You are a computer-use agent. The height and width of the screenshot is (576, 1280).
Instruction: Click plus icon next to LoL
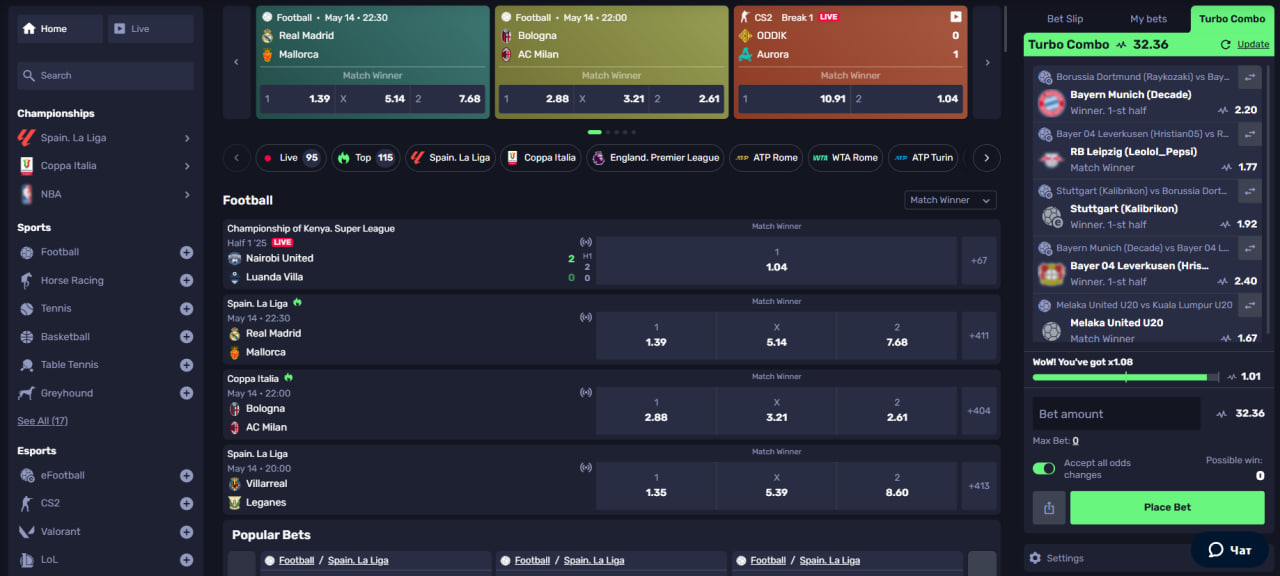click(x=186, y=560)
